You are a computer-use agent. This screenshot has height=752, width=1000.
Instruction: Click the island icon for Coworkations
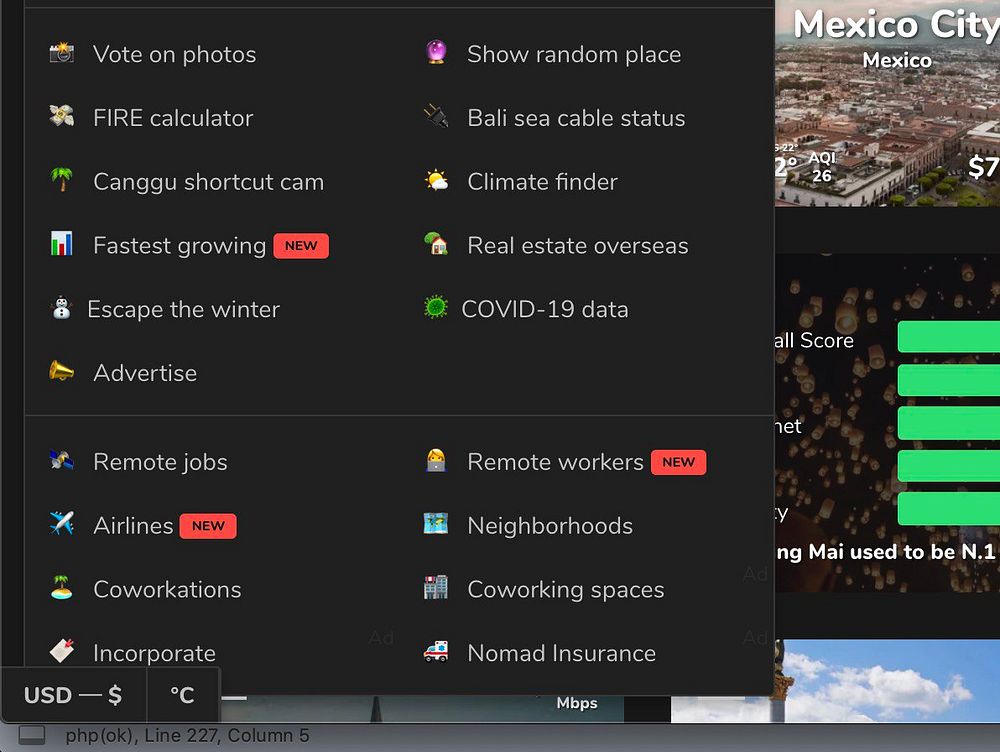pos(62,587)
